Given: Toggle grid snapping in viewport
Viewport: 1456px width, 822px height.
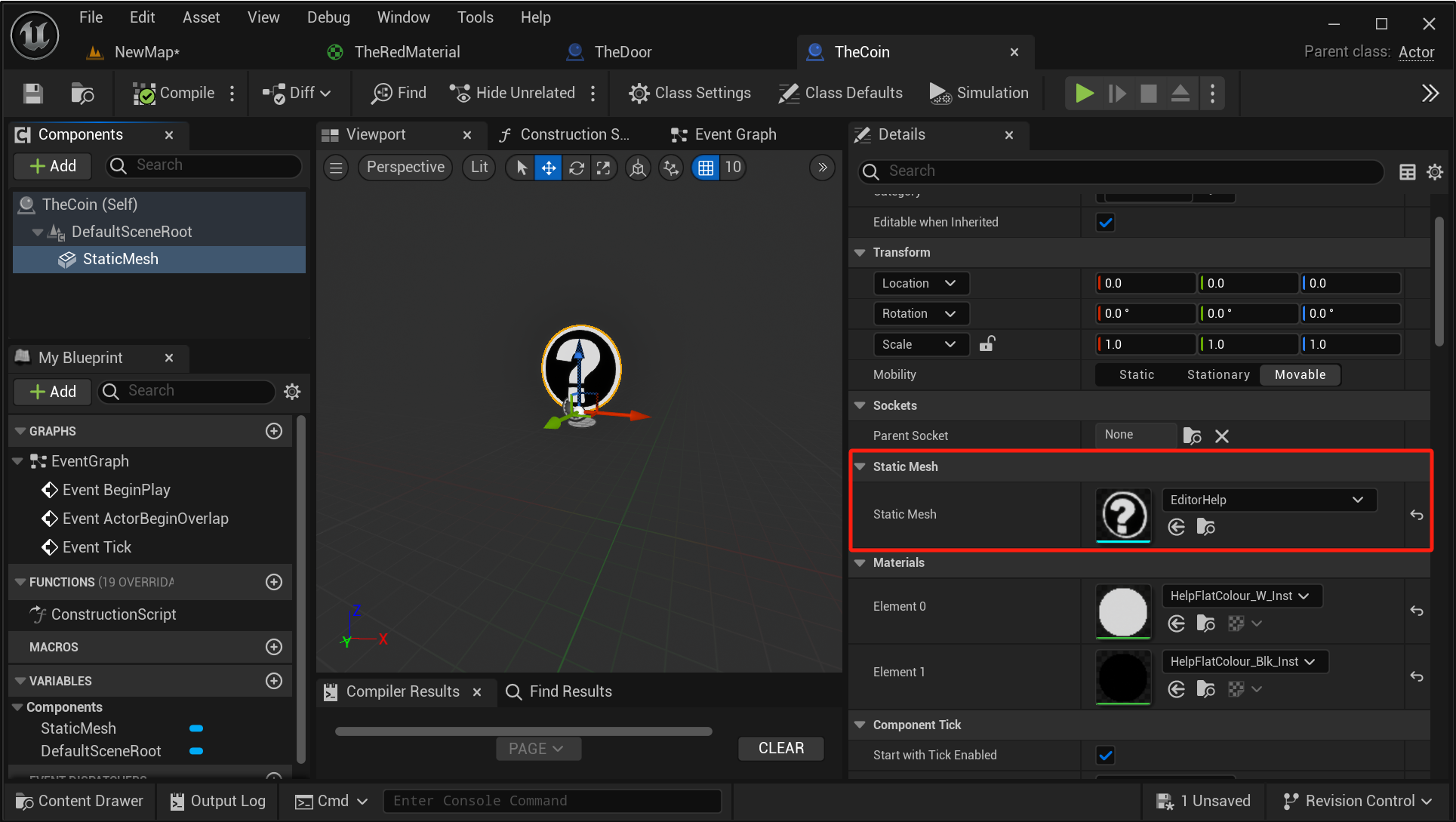Looking at the screenshot, I should 706,168.
